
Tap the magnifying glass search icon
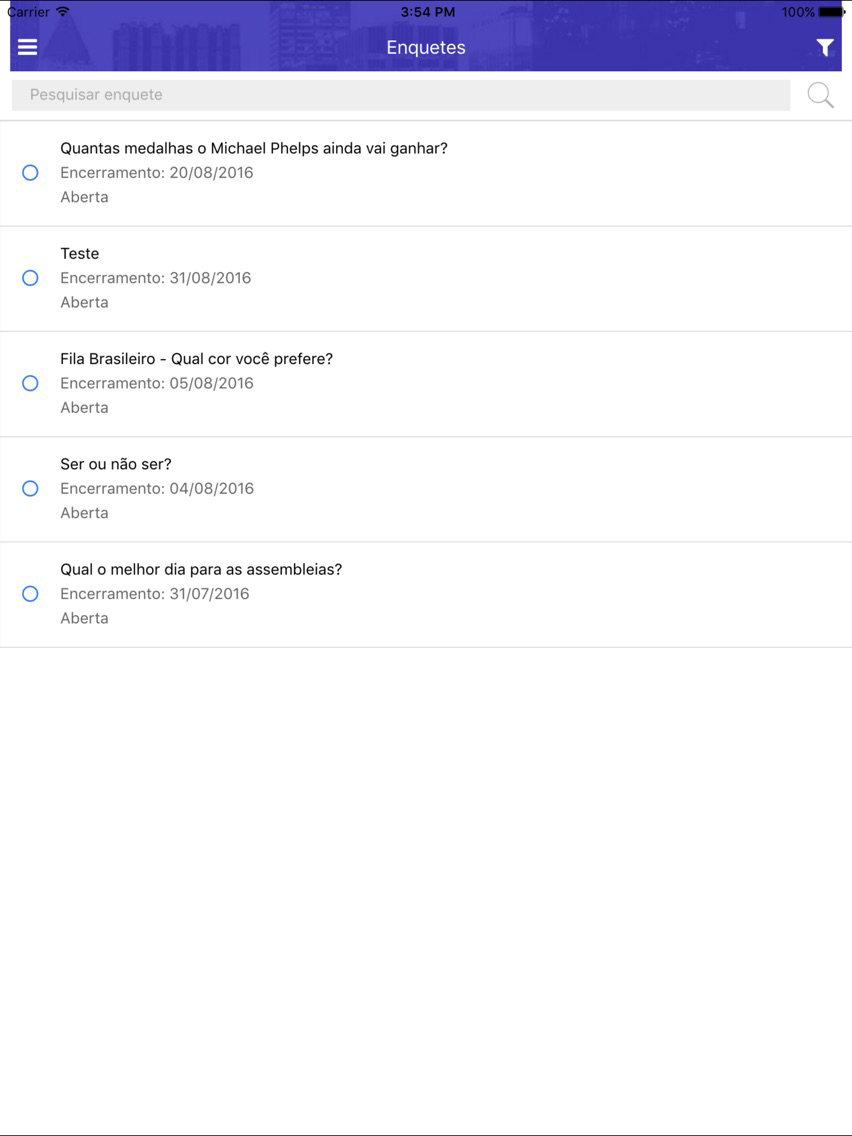(x=821, y=95)
